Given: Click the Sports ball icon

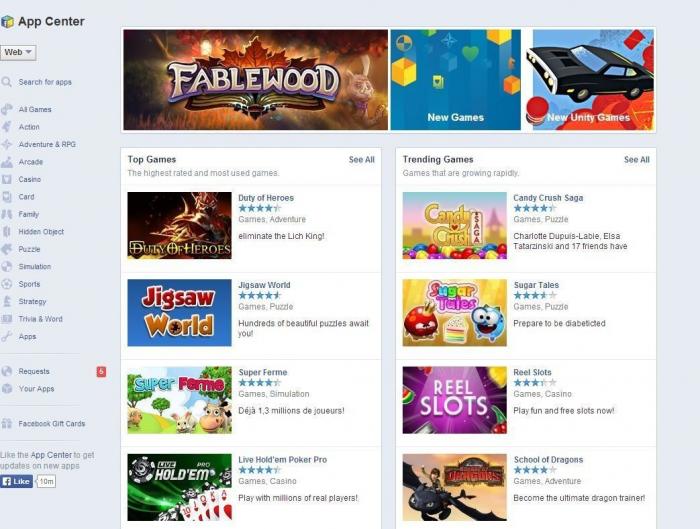Looking at the screenshot, I should coord(7,284).
